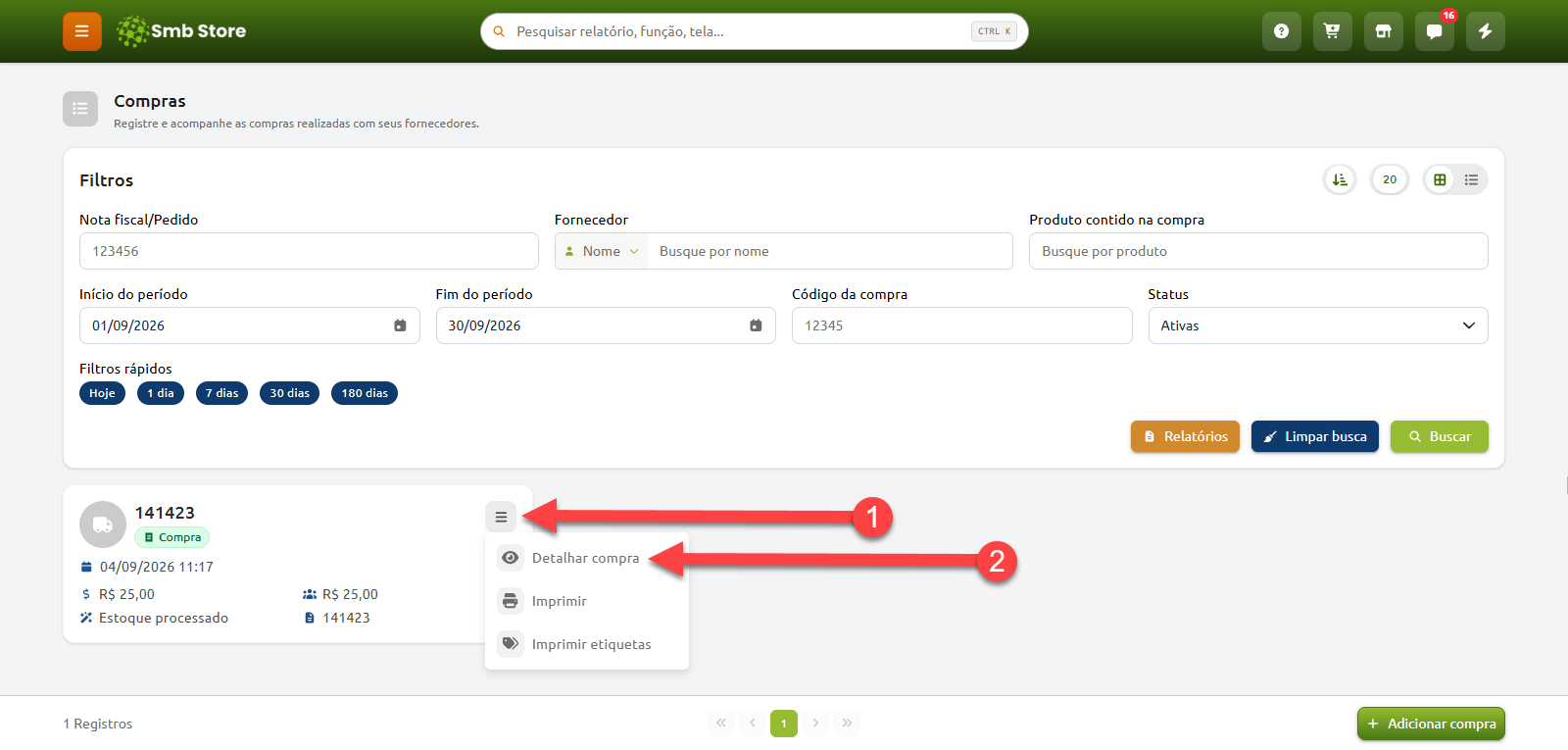The width and height of the screenshot is (1568, 750).
Task: Open the Status Ativas dropdown
Action: pos(1318,325)
